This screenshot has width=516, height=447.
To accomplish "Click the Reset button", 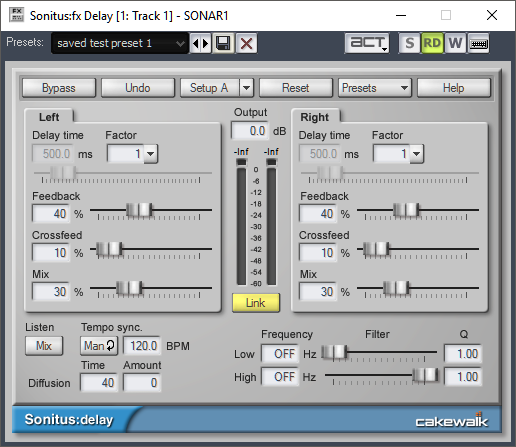I will click(x=296, y=88).
